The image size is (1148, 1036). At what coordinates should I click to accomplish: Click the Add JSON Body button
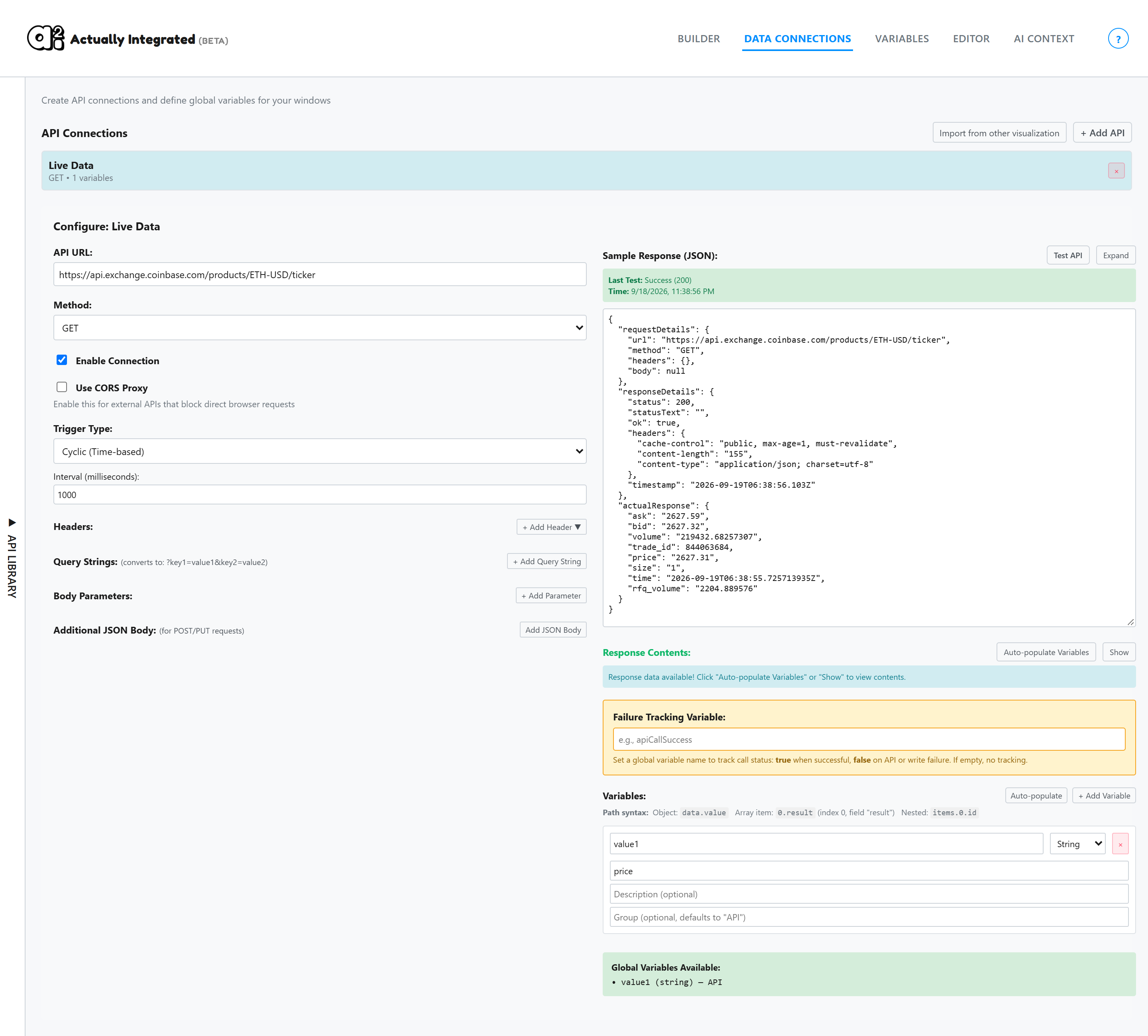[553, 630]
